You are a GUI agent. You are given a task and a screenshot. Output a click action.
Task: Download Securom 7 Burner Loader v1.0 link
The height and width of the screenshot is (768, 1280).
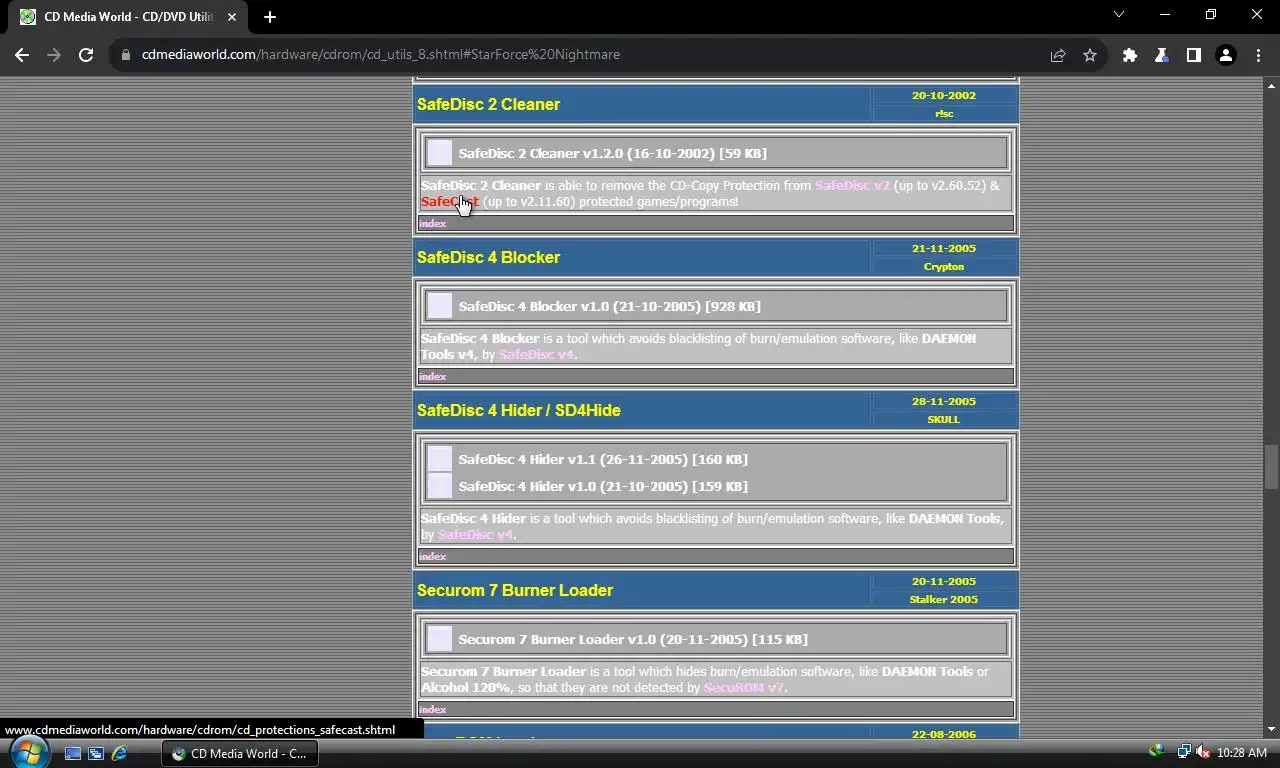tap(633, 639)
